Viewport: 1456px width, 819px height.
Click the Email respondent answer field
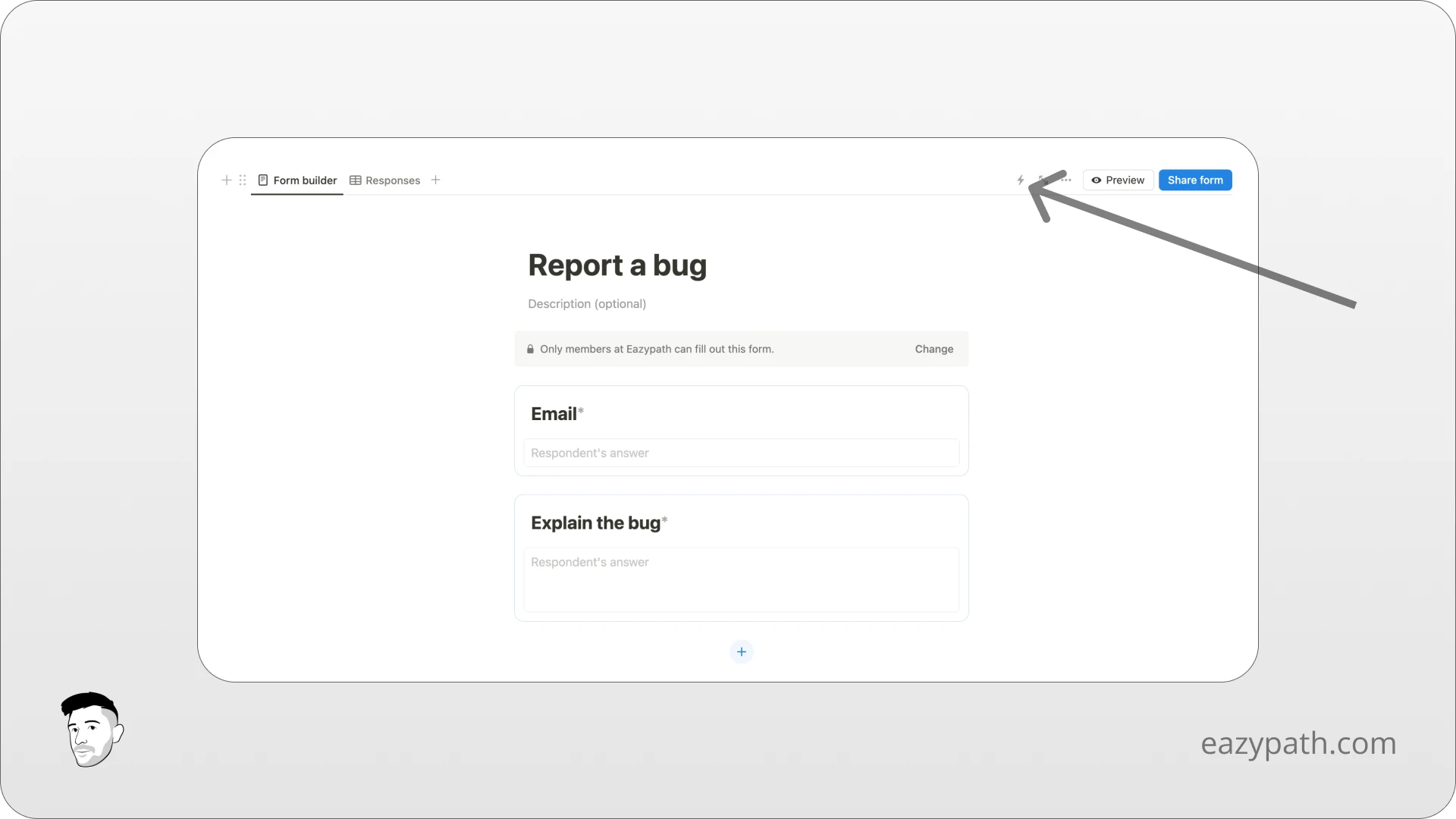click(x=741, y=453)
